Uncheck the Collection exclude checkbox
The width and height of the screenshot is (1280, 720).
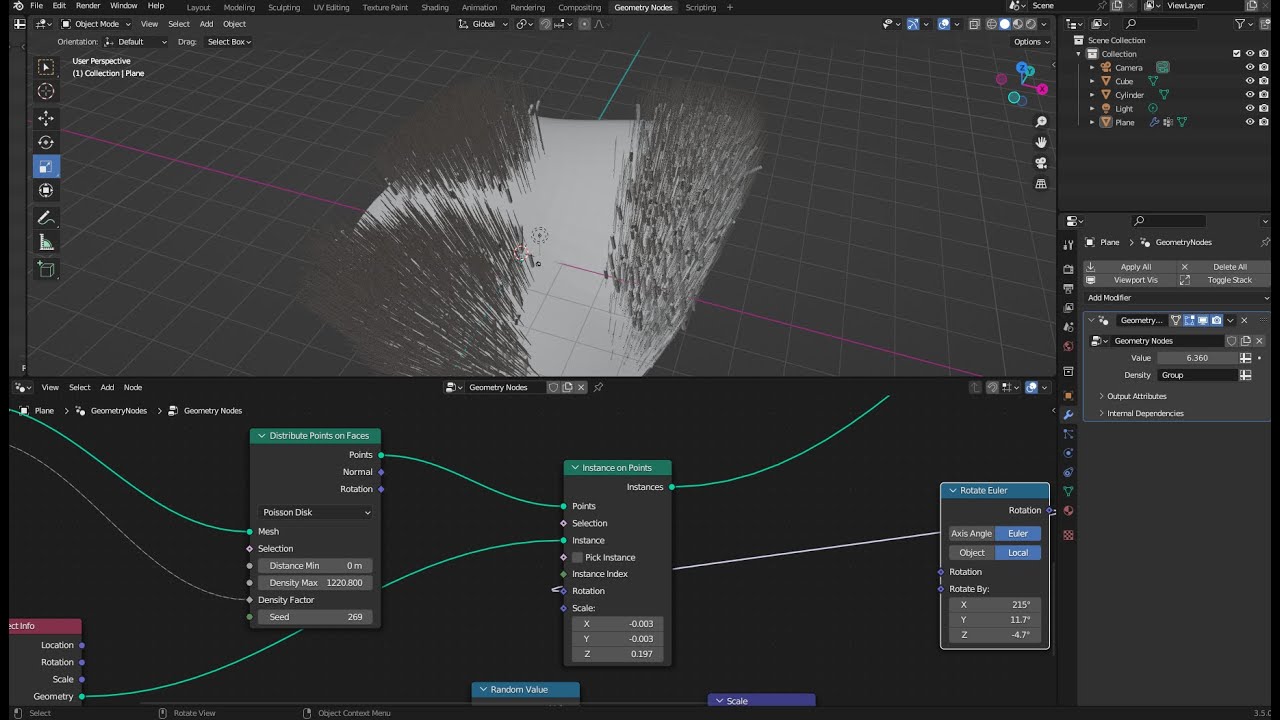coord(1237,53)
